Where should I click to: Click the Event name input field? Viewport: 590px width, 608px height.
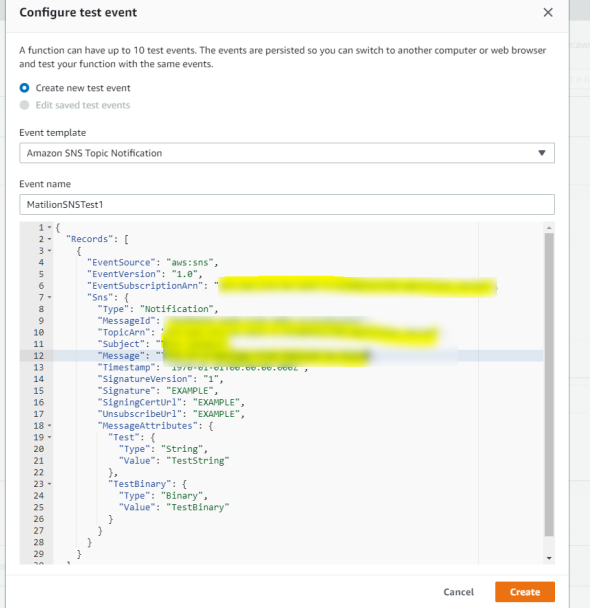tap(287, 204)
